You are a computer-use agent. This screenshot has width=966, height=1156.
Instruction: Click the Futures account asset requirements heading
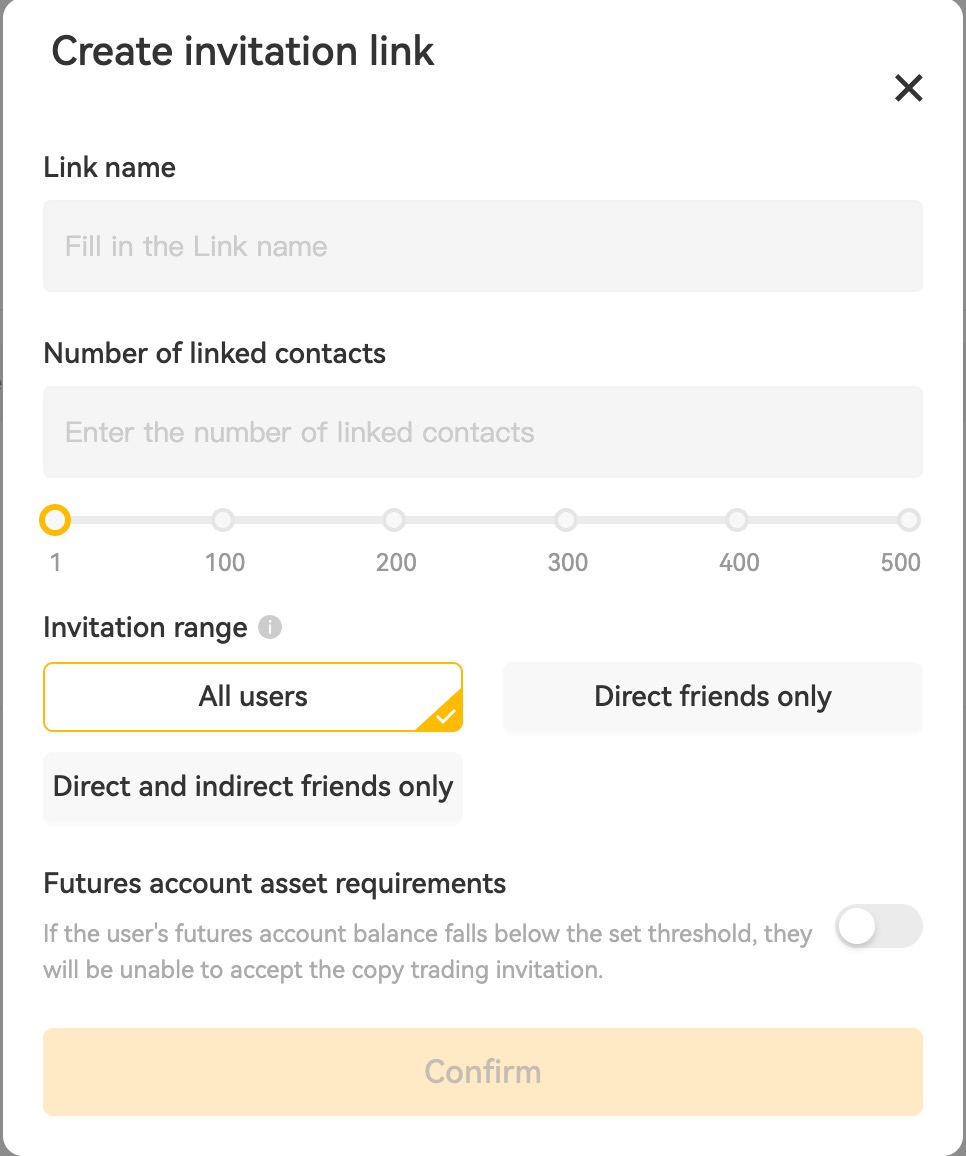click(x=275, y=884)
